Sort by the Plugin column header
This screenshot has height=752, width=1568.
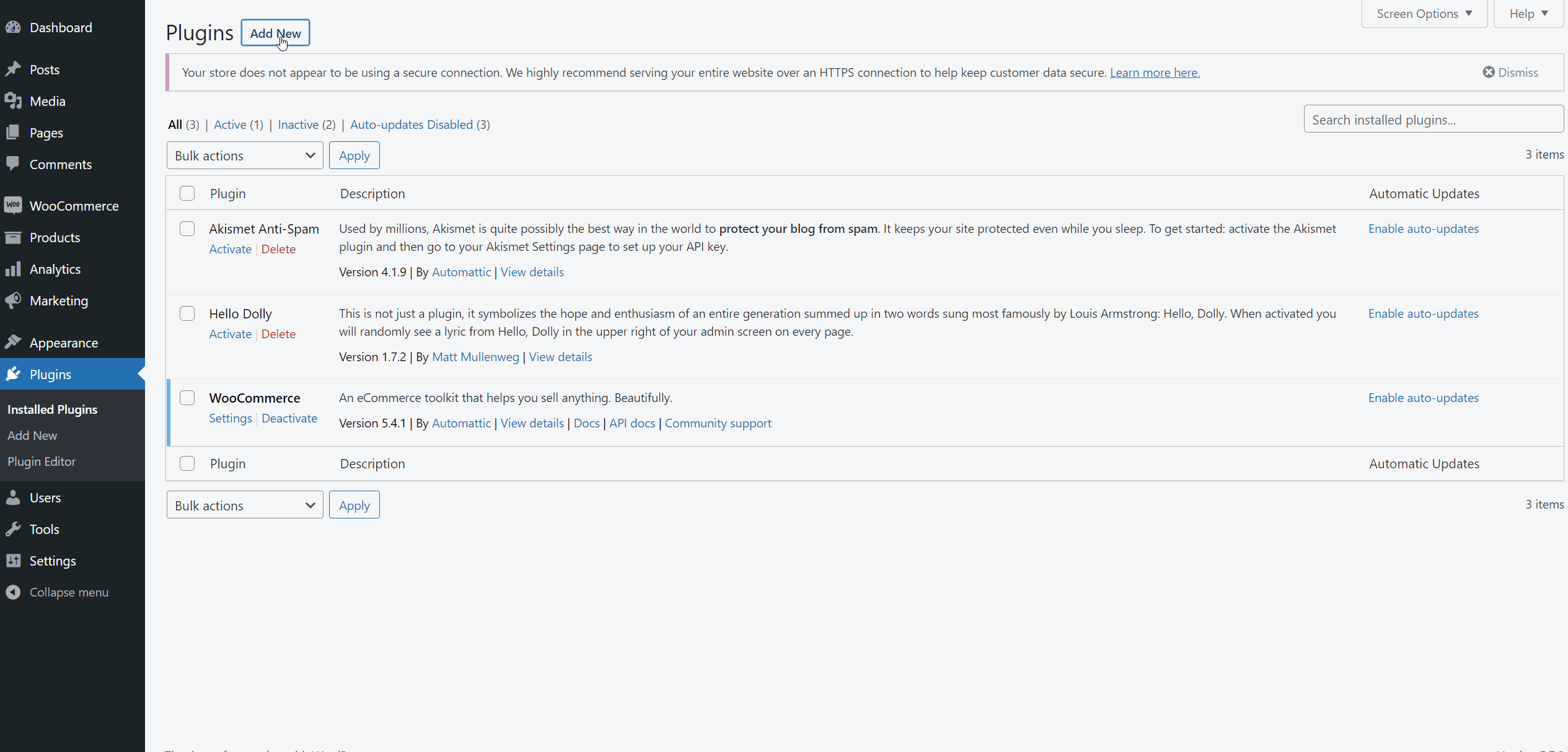[x=228, y=193]
